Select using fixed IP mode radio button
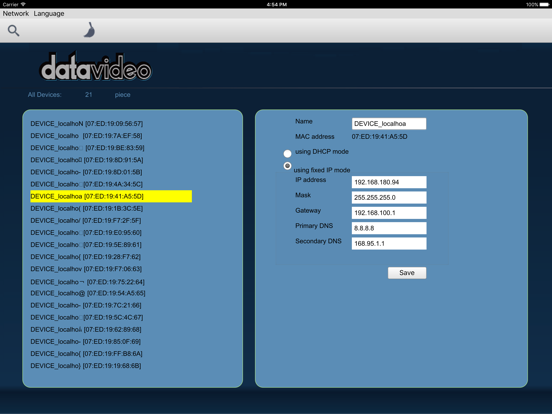This screenshot has height=414, width=552. [x=287, y=165]
